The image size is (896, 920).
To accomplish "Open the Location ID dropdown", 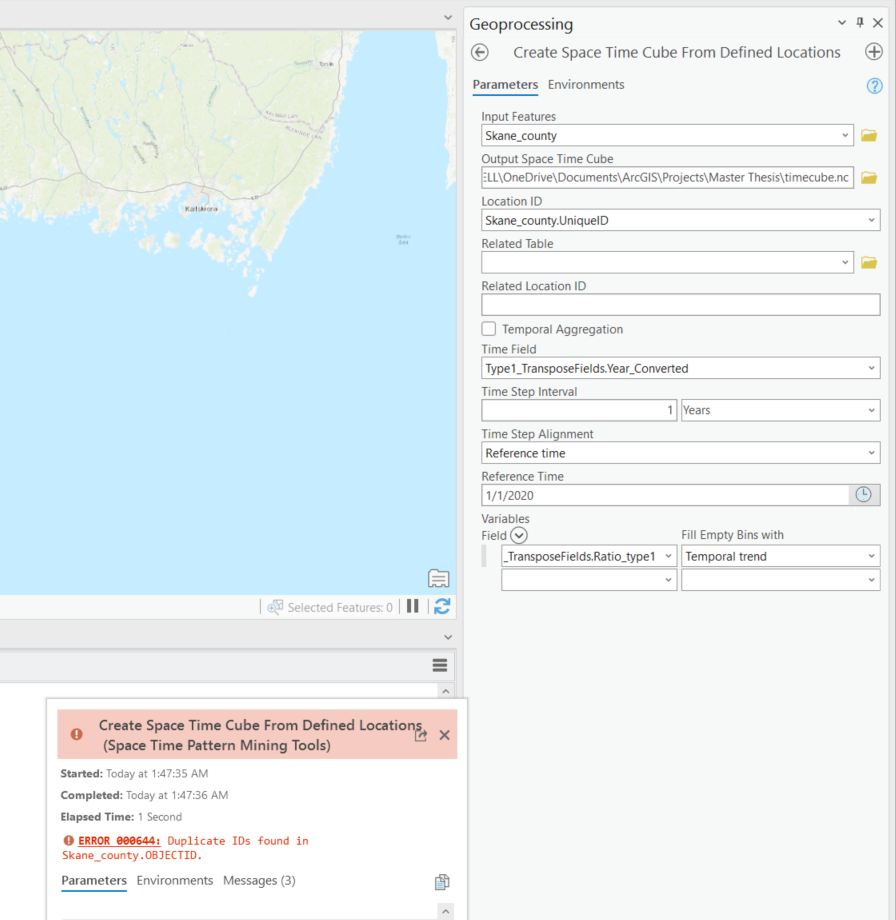I will click(871, 220).
